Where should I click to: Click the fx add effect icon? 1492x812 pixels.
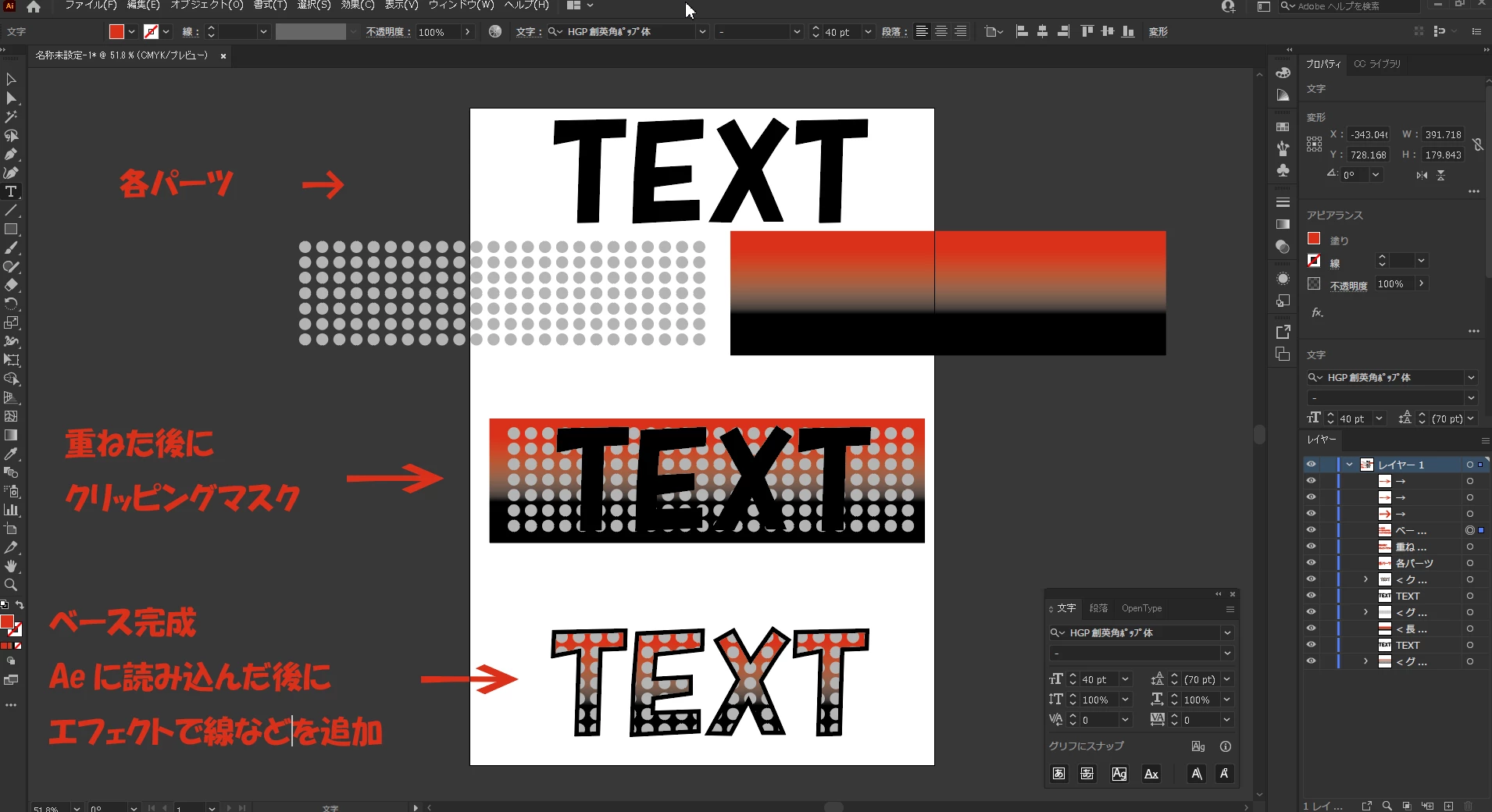pyautogui.click(x=1318, y=313)
